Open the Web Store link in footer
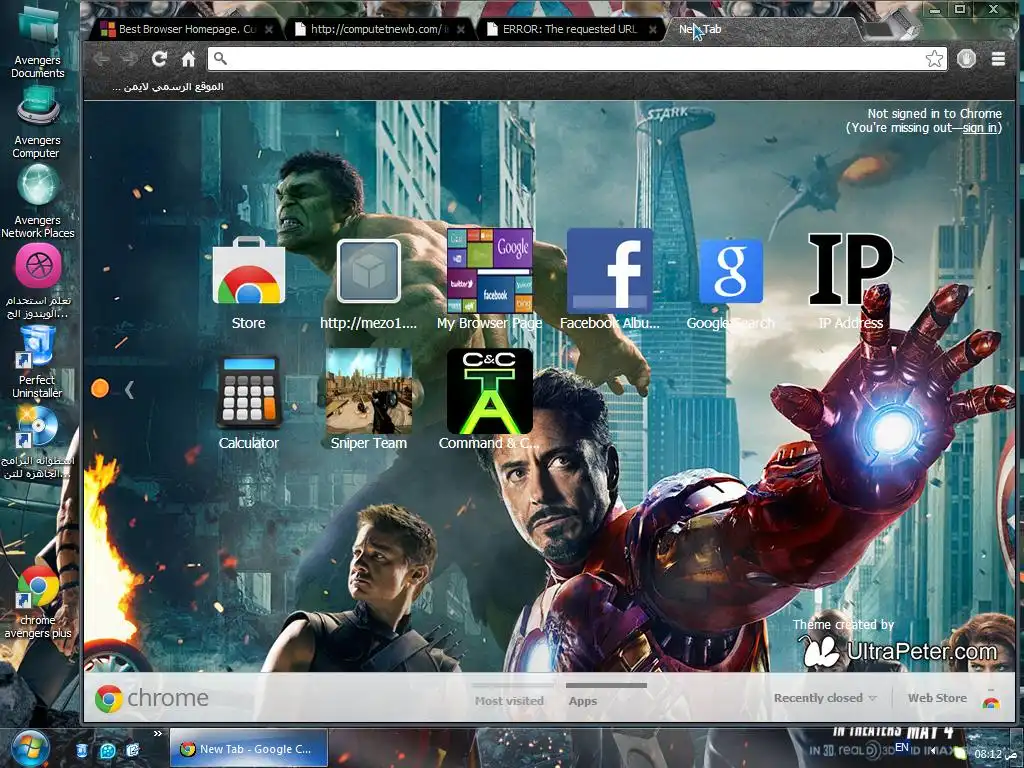This screenshot has width=1024, height=768. point(937,697)
